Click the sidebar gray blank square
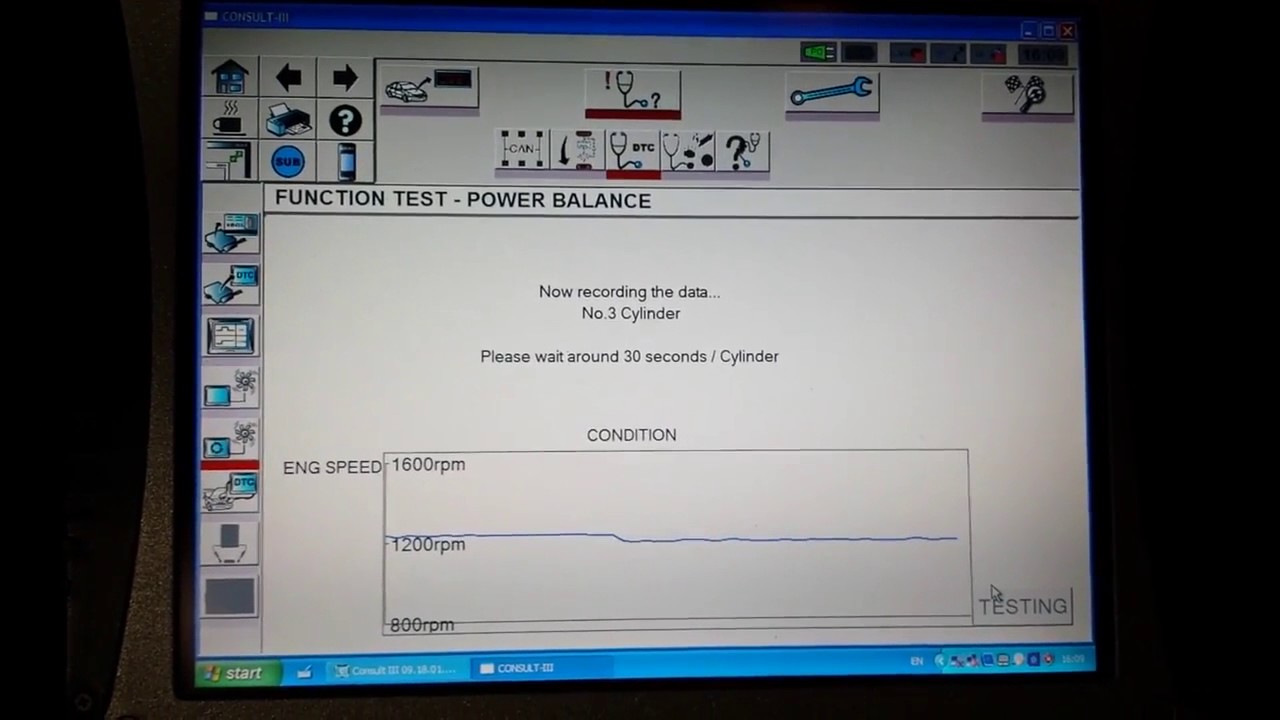 (x=230, y=596)
